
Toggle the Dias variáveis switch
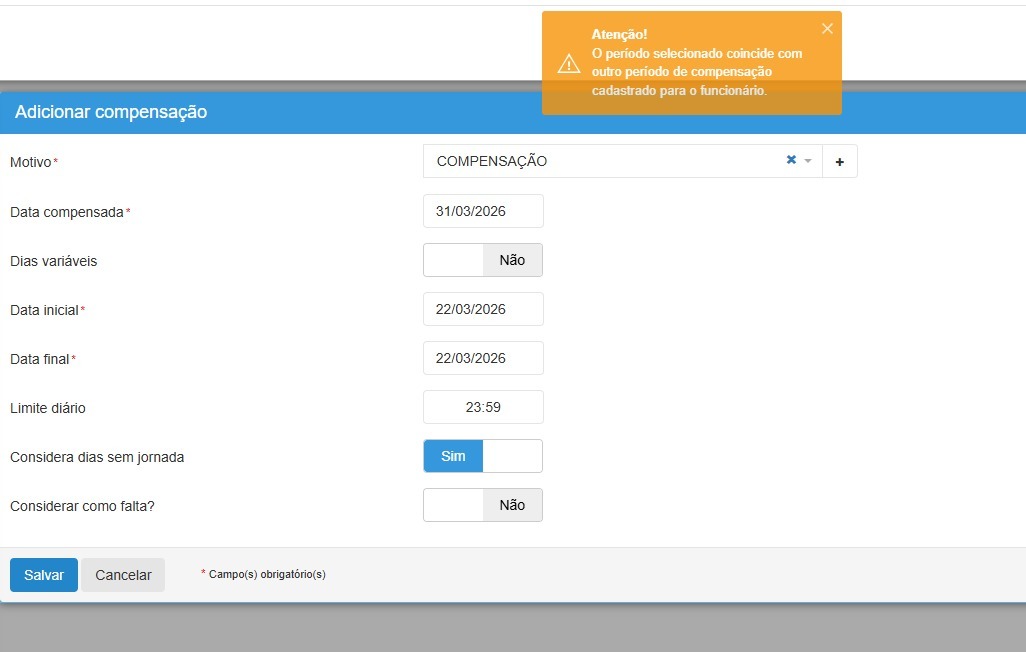click(483, 260)
